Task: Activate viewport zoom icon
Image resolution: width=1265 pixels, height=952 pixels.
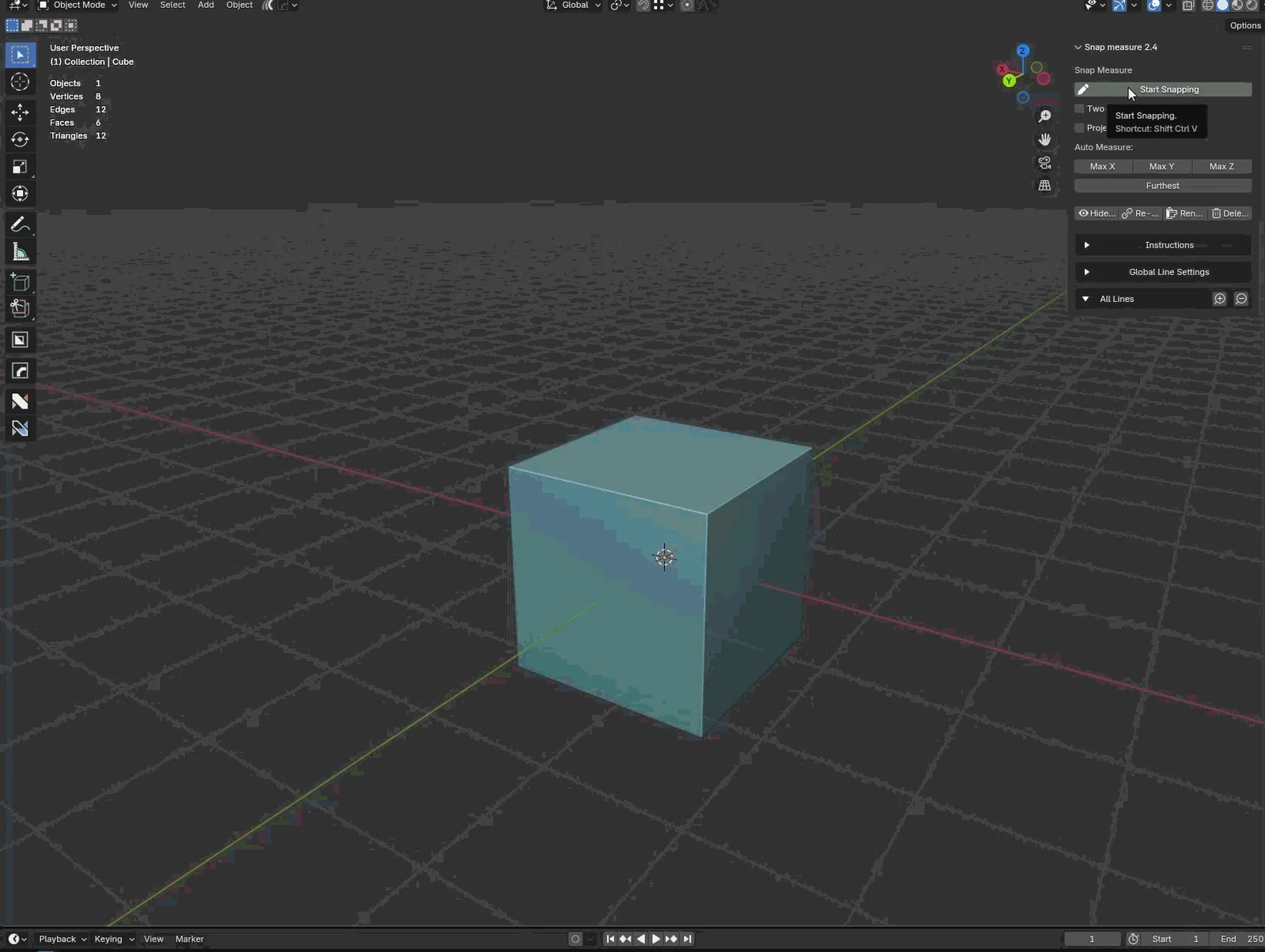Action: tap(1044, 115)
